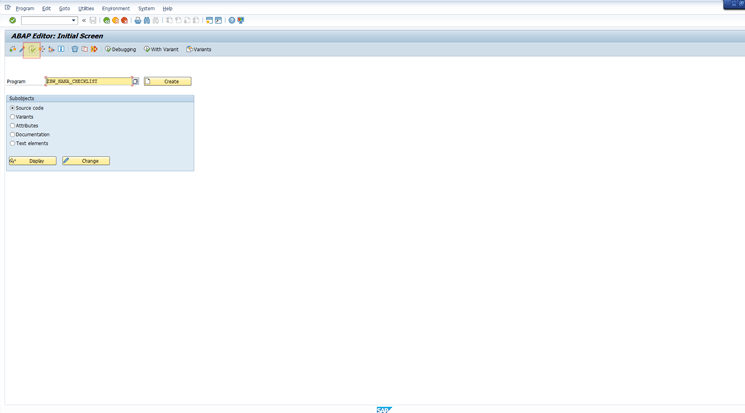This screenshot has height=413, width=745.
Task: Open the Edit menu
Action: (46, 9)
